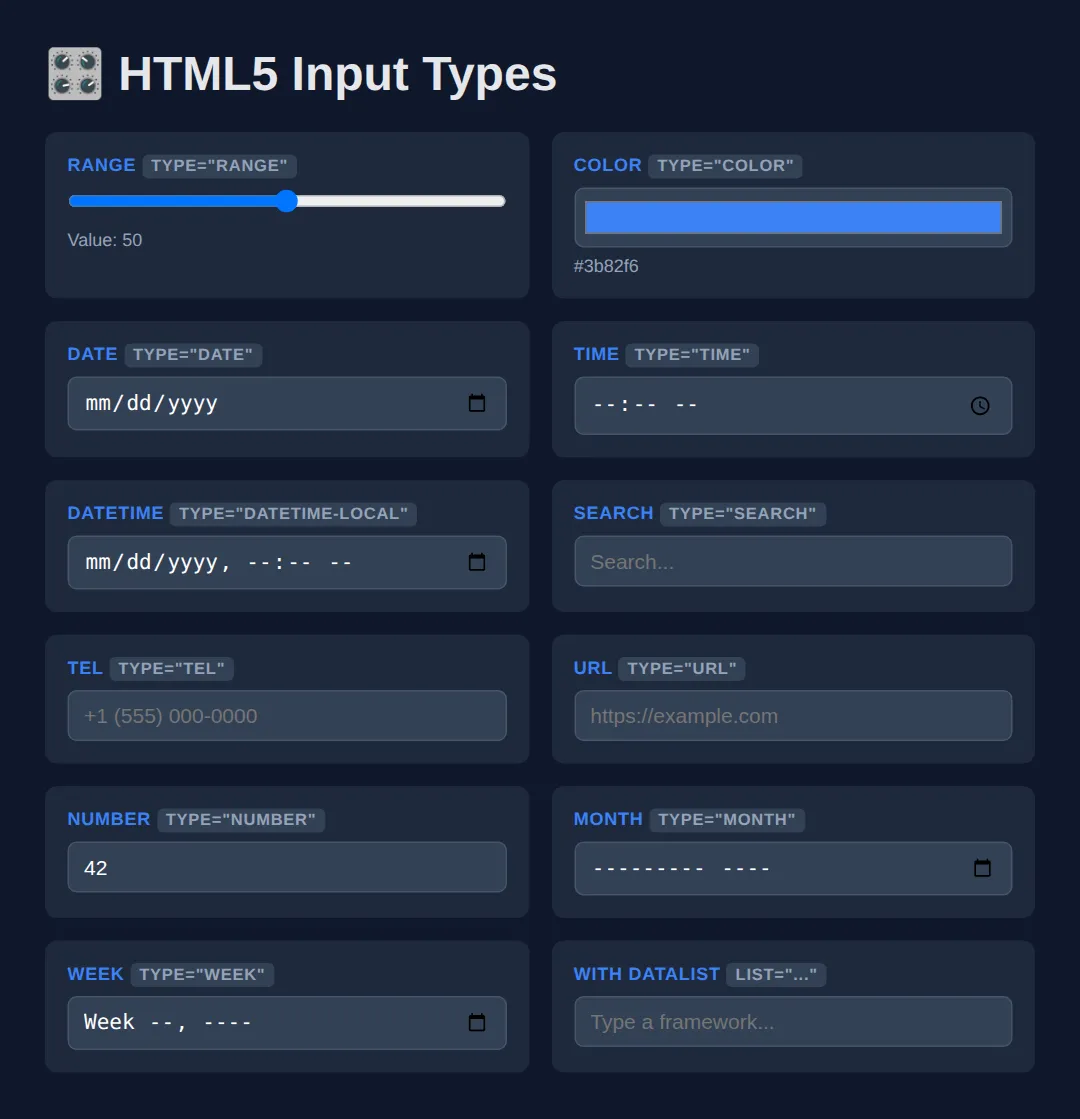Open the datetime-local calendar icon
The image size is (1080, 1119).
(x=477, y=562)
